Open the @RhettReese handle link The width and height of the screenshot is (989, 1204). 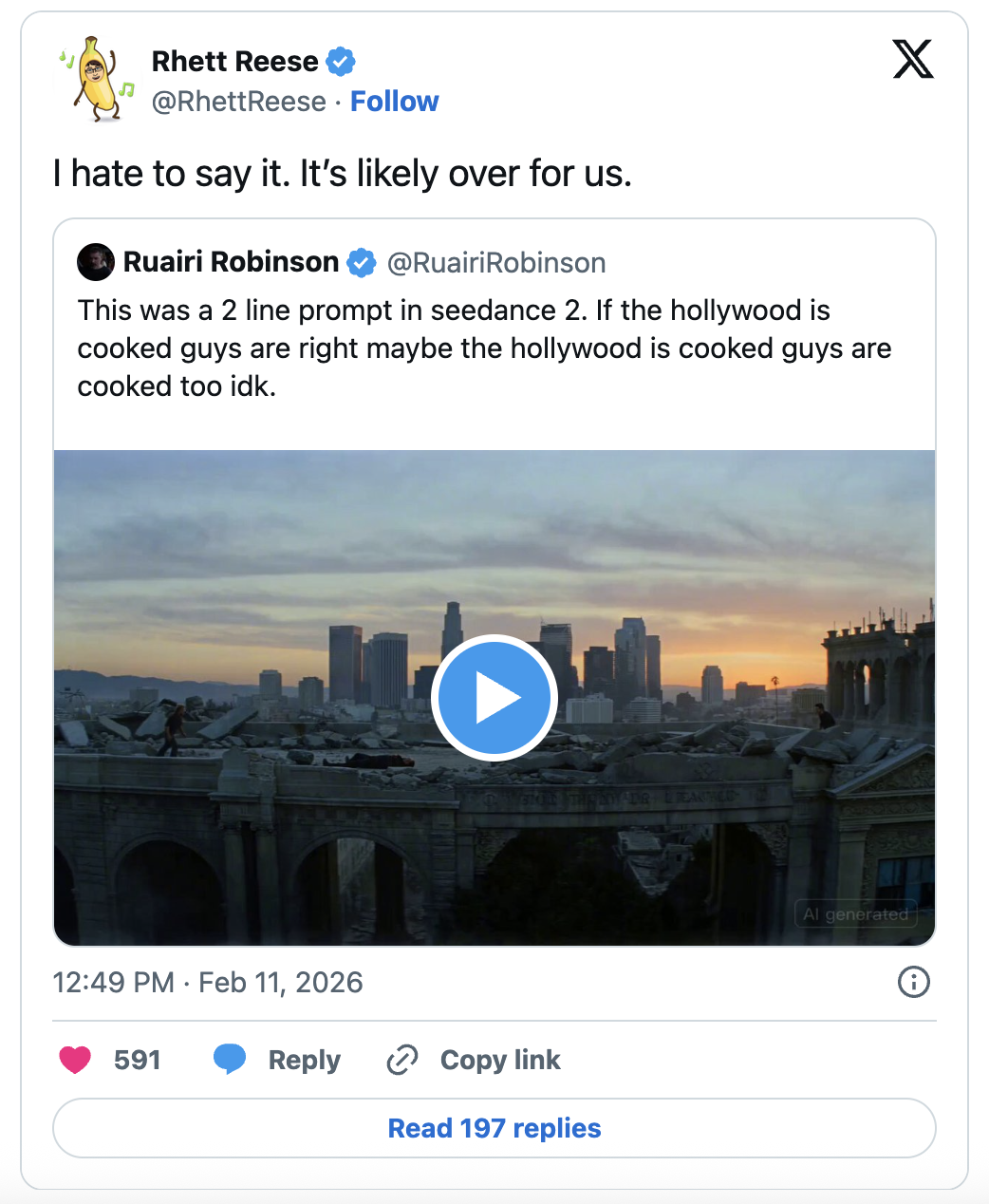[x=239, y=102]
